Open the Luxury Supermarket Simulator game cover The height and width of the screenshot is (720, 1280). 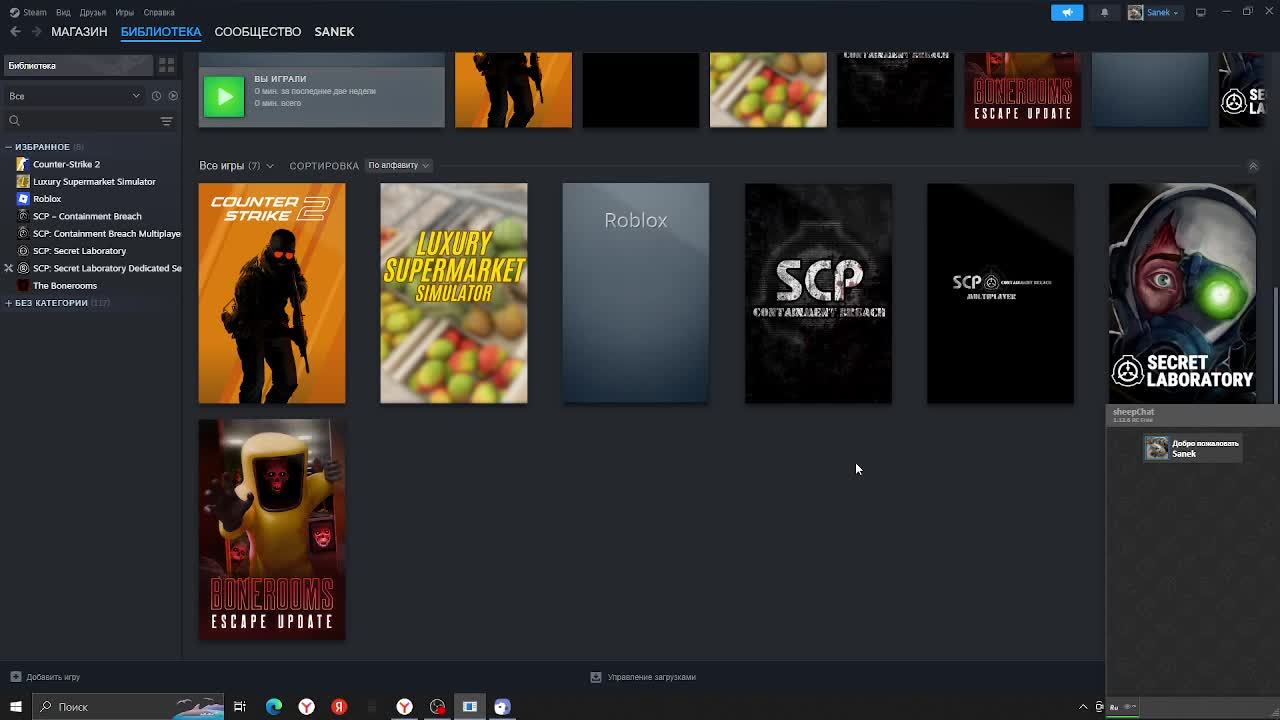[454, 293]
